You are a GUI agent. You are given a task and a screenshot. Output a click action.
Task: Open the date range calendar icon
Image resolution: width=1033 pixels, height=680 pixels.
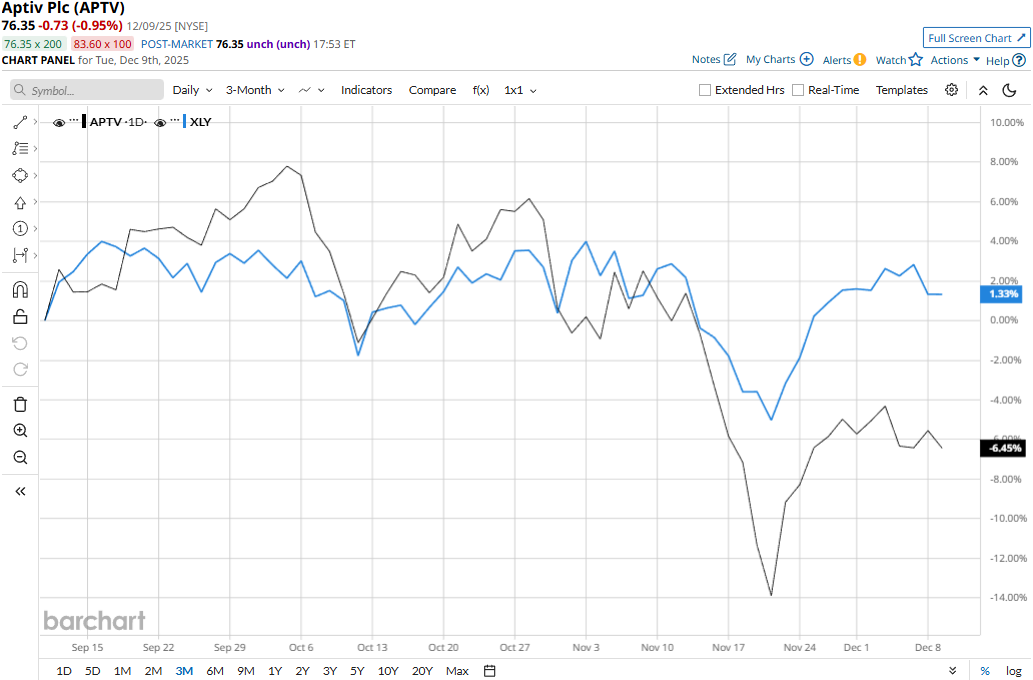point(489,671)
